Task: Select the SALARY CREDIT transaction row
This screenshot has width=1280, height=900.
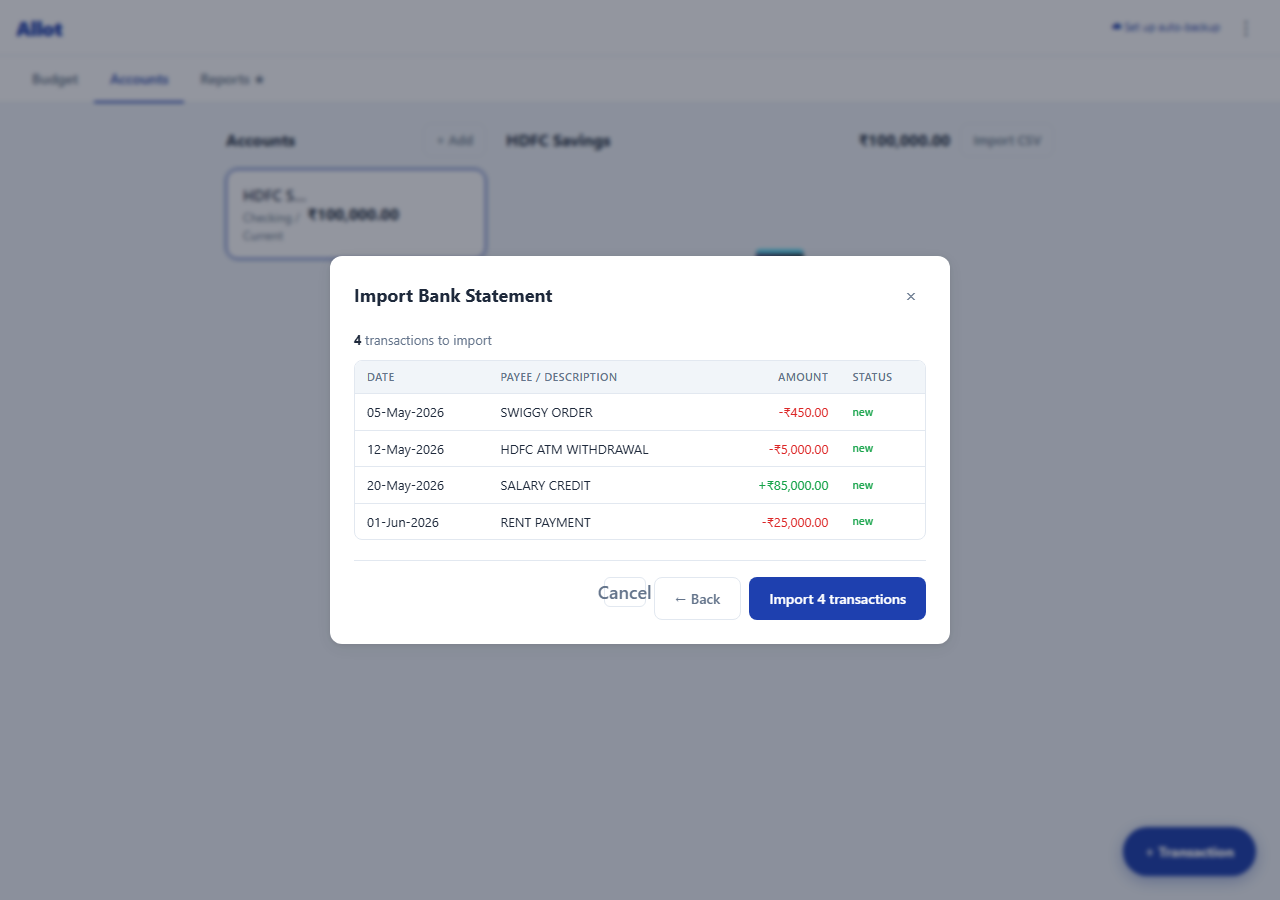Action: [640, 485]
